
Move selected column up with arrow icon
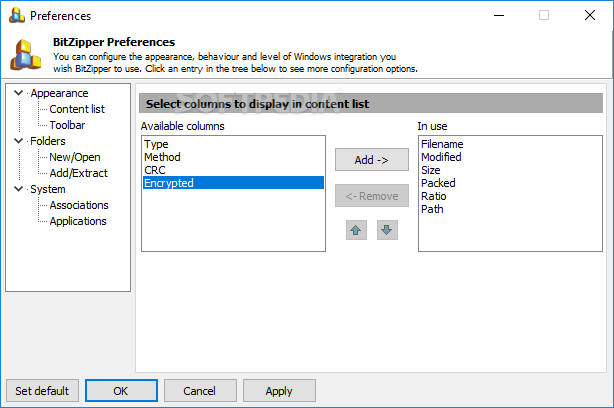click(x=356, y=230)
